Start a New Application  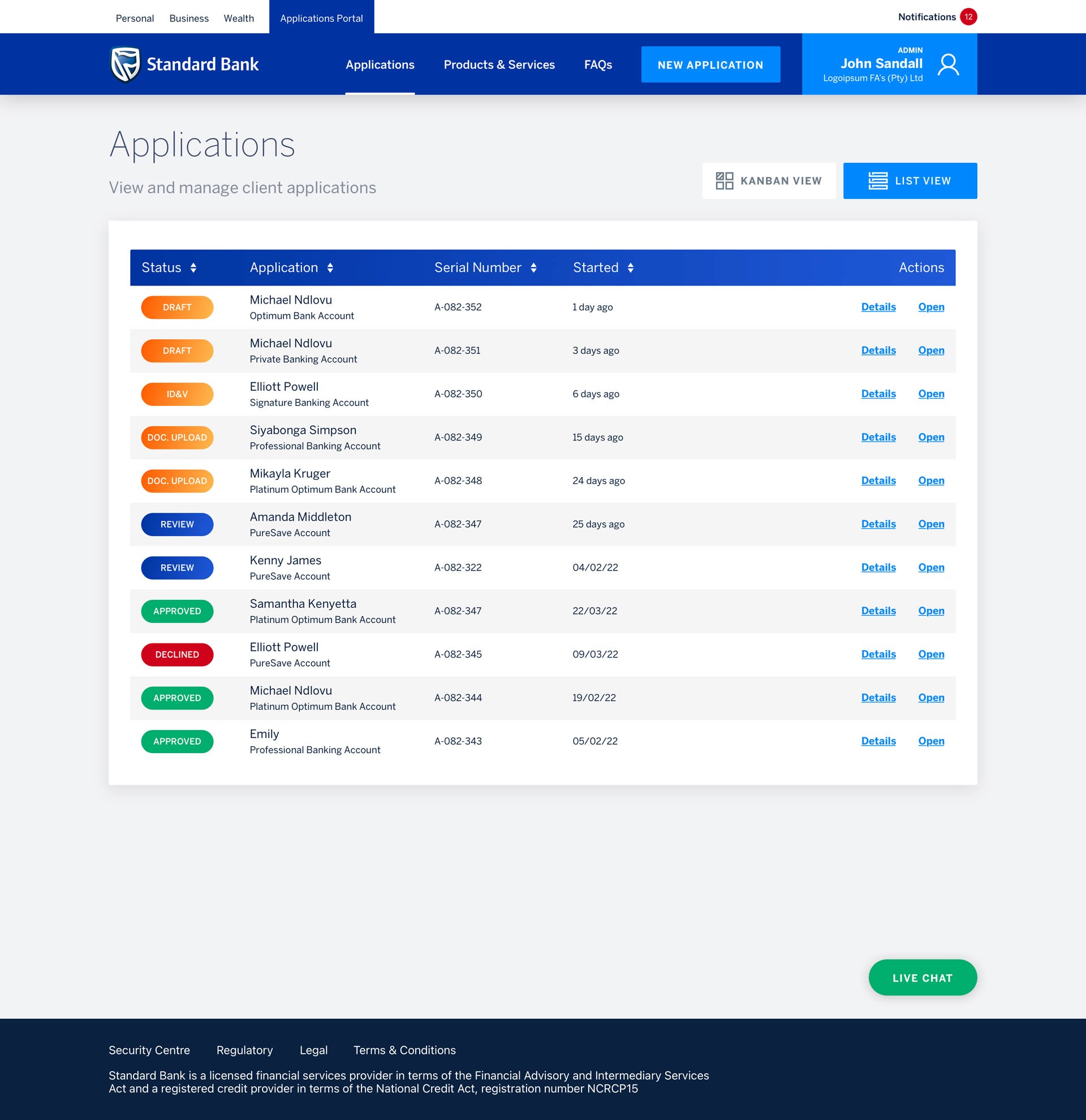click(x=710, y=64)
